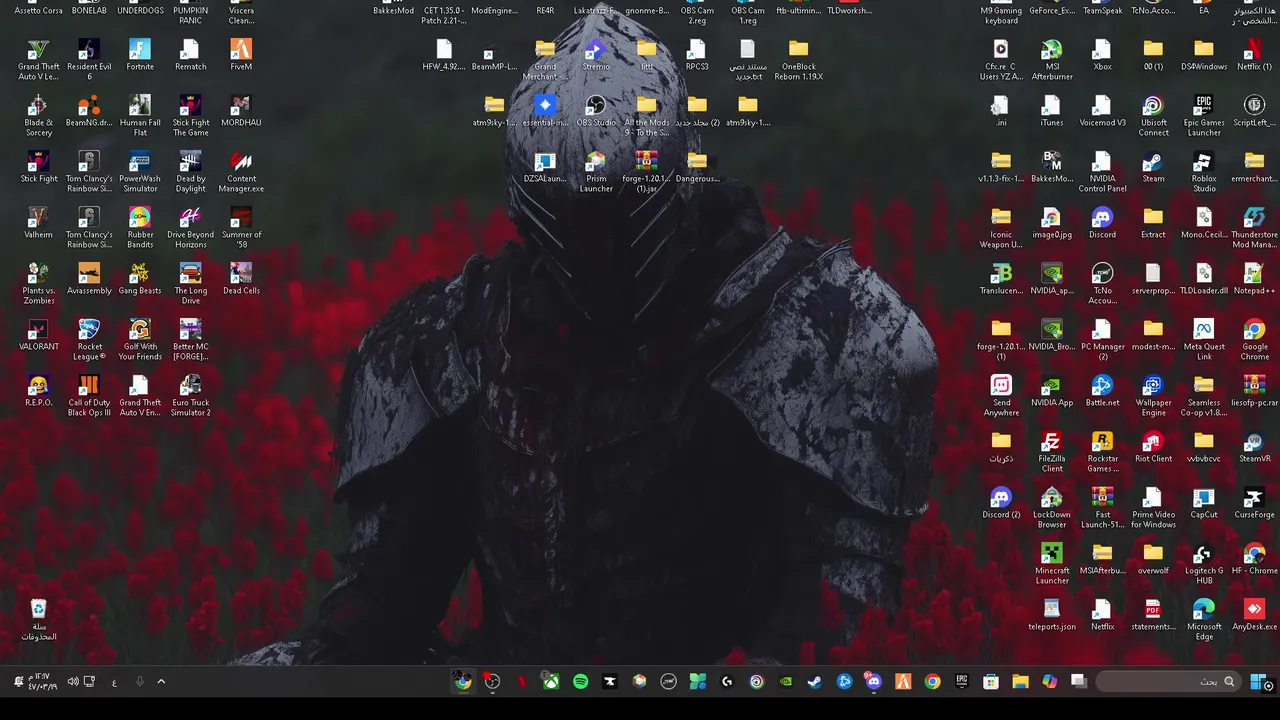The width and height of the screenshot is (1280, 720).
Task: Click the Steam taskbar icon
Action: point(815,682)
